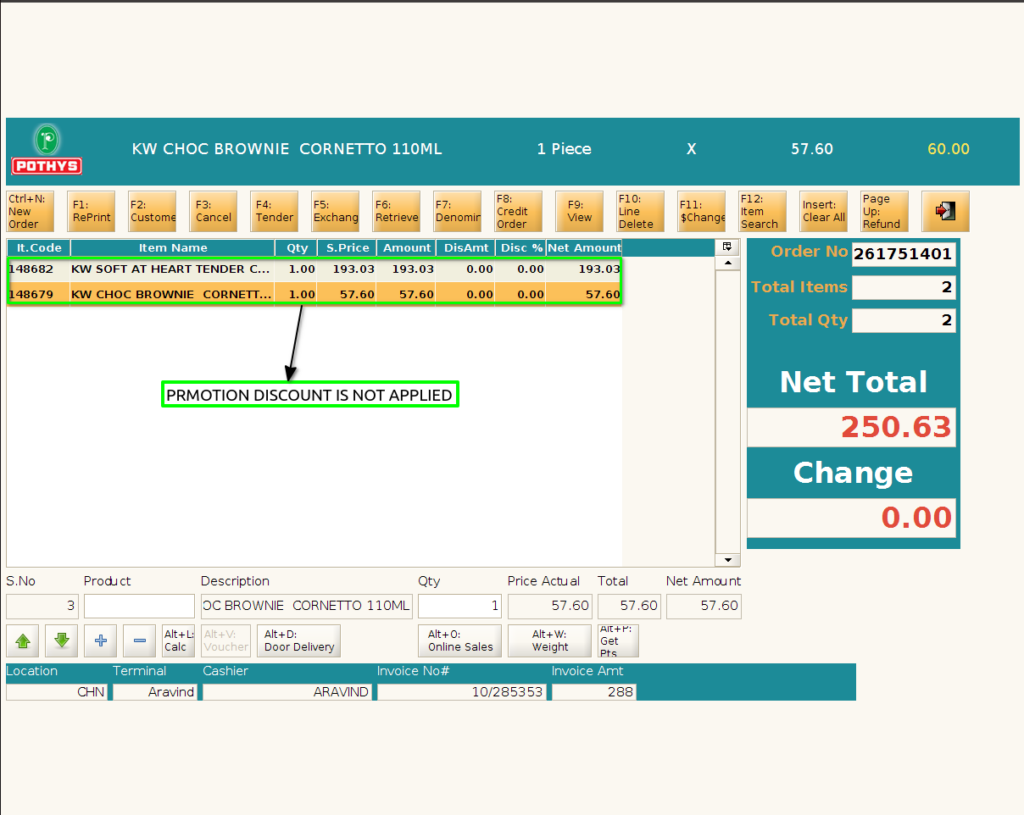Click Total Qty field
The height and width of the screenshot is (815, 1024).
(x=903, y=320)
